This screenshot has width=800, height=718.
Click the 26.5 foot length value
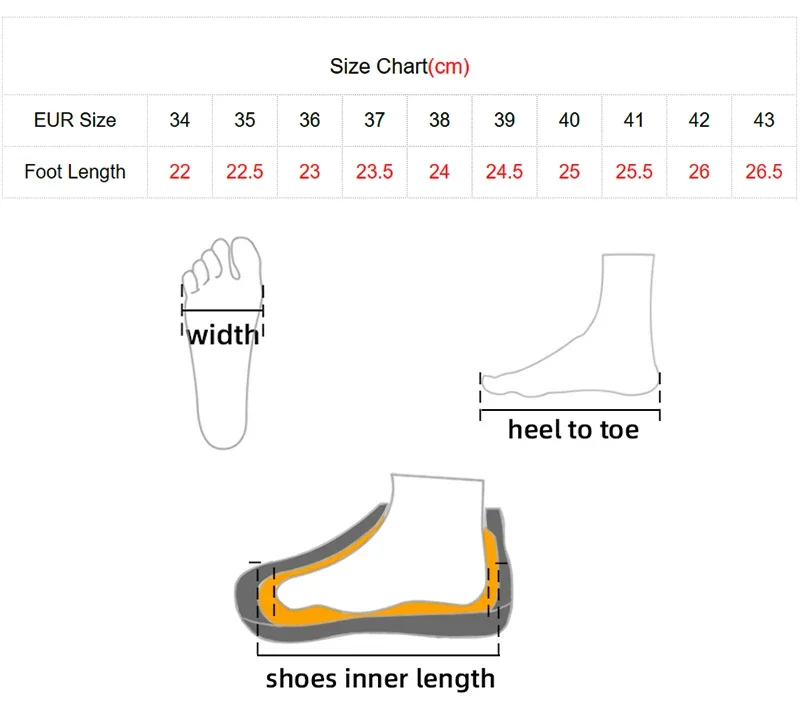coord(764,172)
